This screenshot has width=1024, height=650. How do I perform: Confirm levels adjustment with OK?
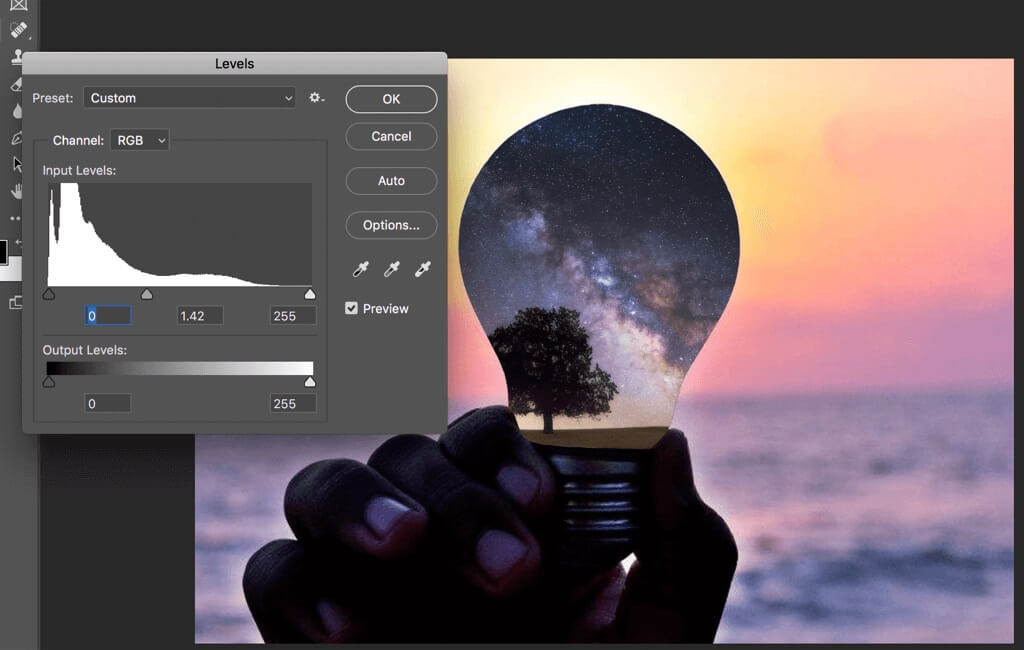click(391, 99)
